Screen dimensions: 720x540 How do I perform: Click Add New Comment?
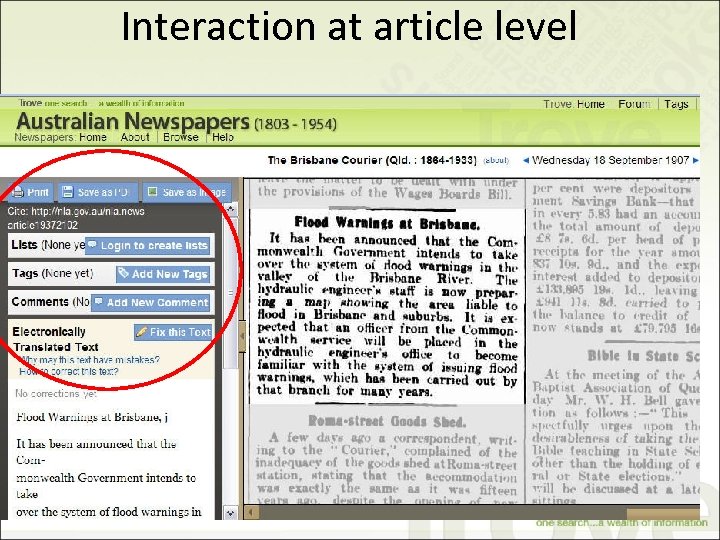[x=151, y=303]
